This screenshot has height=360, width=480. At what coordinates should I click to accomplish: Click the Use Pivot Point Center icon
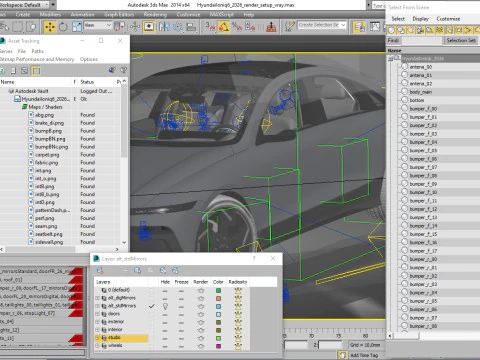120,26
